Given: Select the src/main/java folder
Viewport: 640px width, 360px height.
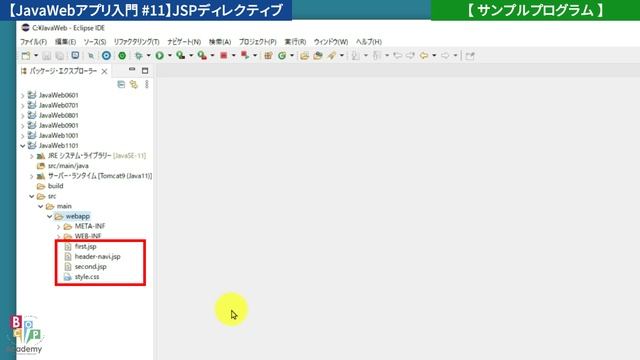Looking at the screenshot, I should (68, 166).
